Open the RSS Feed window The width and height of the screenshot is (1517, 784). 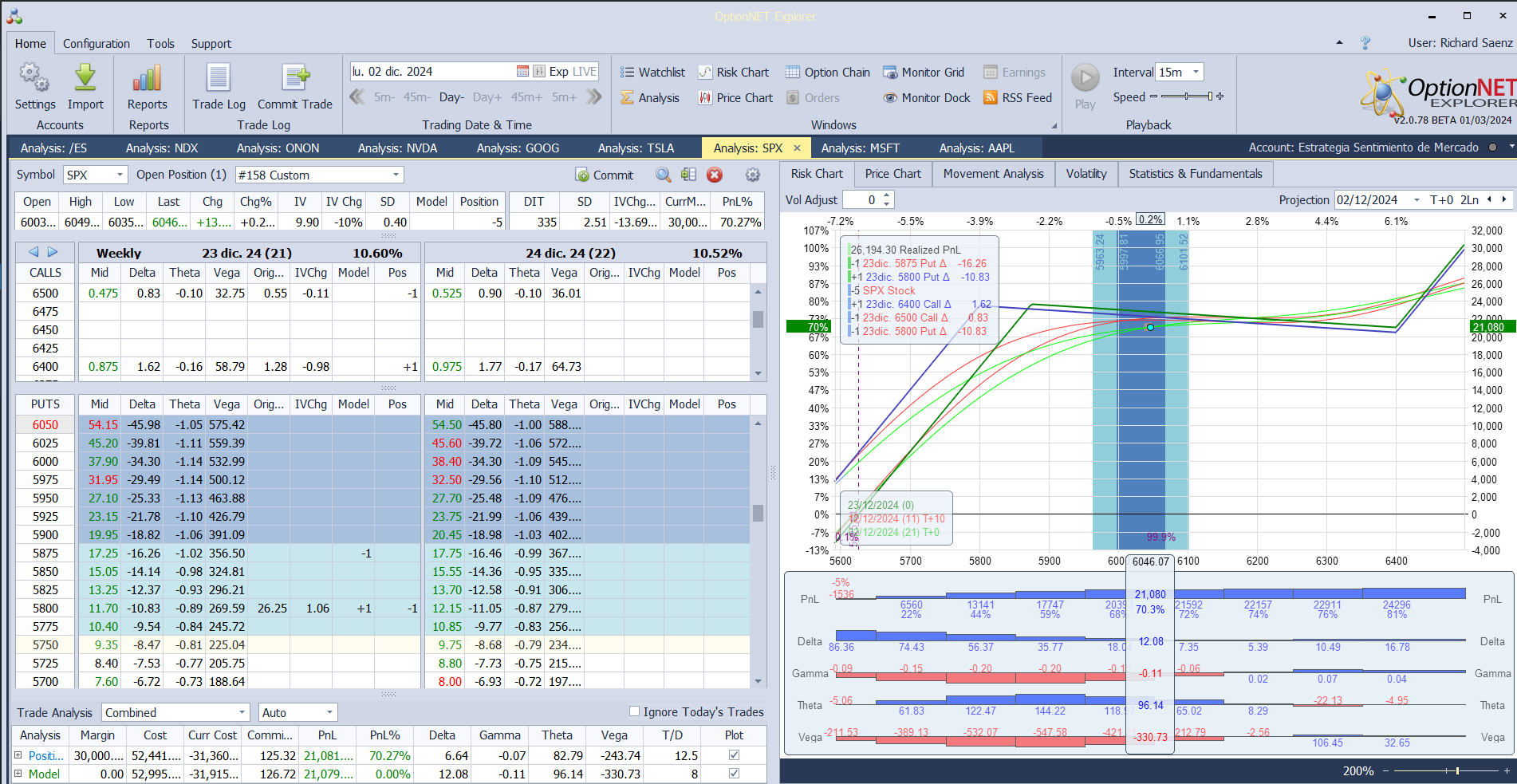pos(1018,98)
